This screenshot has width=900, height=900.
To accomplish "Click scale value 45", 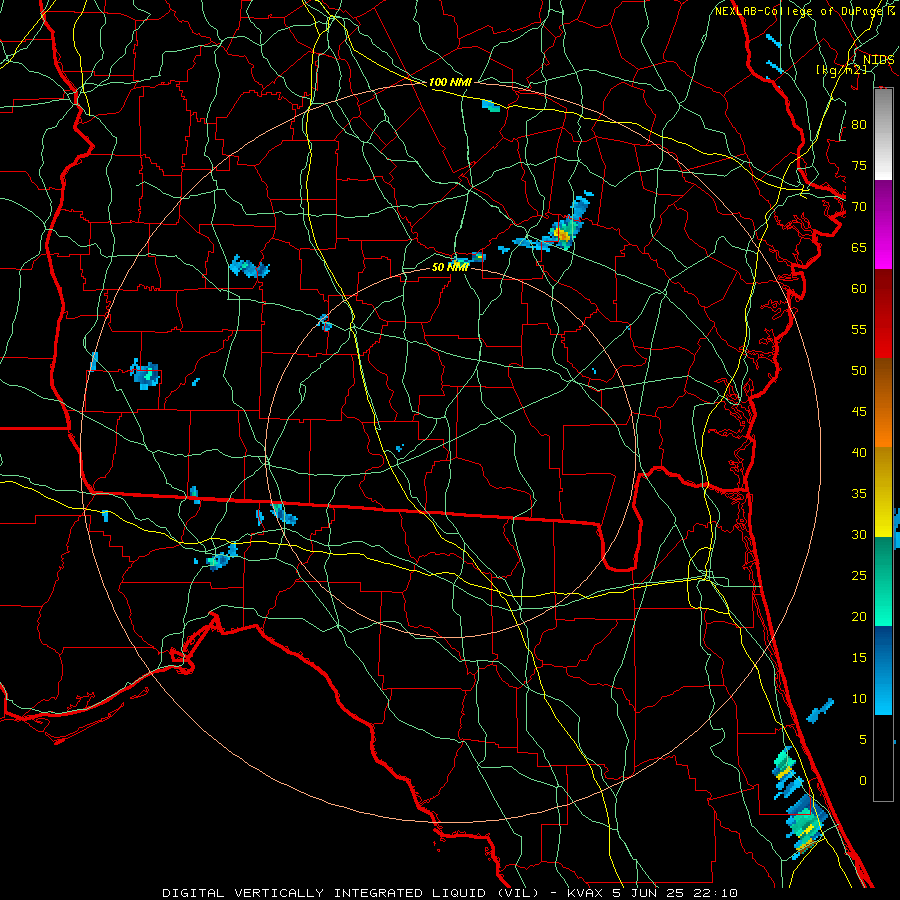I will click(x=859, y=412).
